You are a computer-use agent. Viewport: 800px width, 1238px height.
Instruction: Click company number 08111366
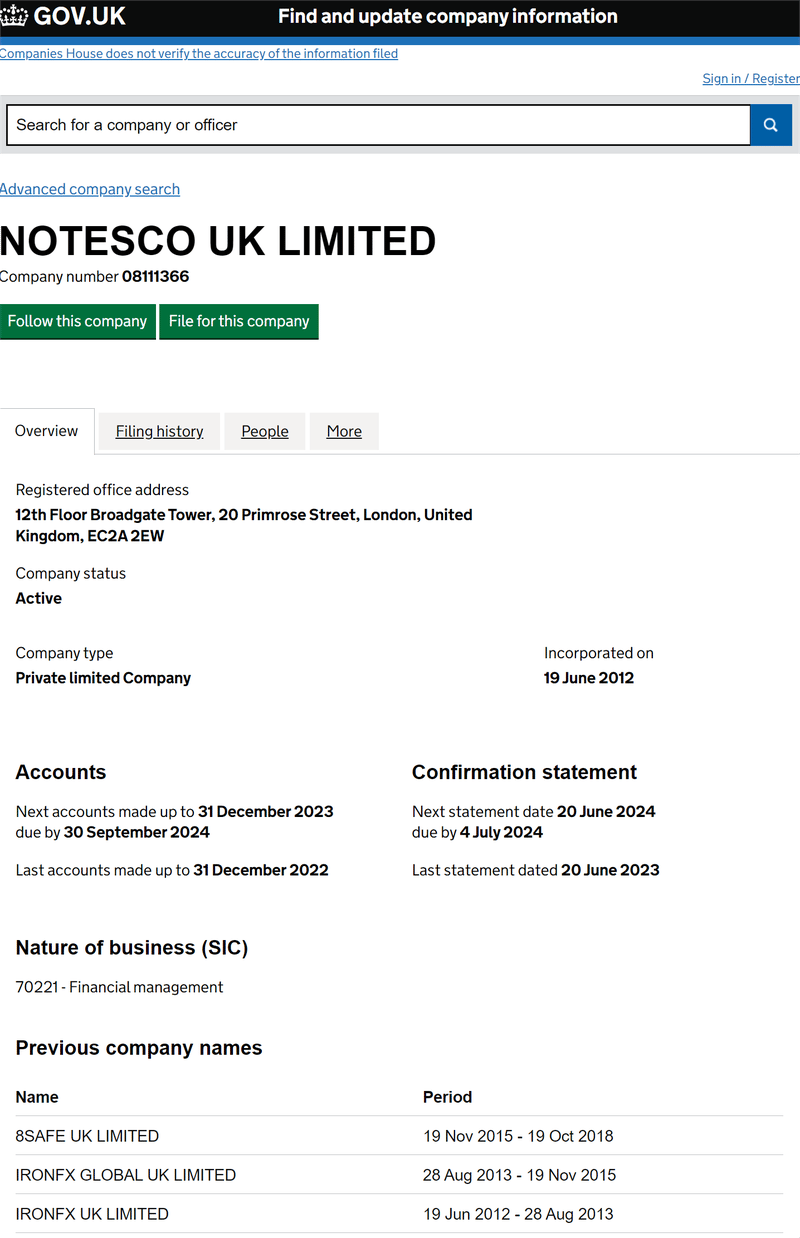click(x=155, y=276)
